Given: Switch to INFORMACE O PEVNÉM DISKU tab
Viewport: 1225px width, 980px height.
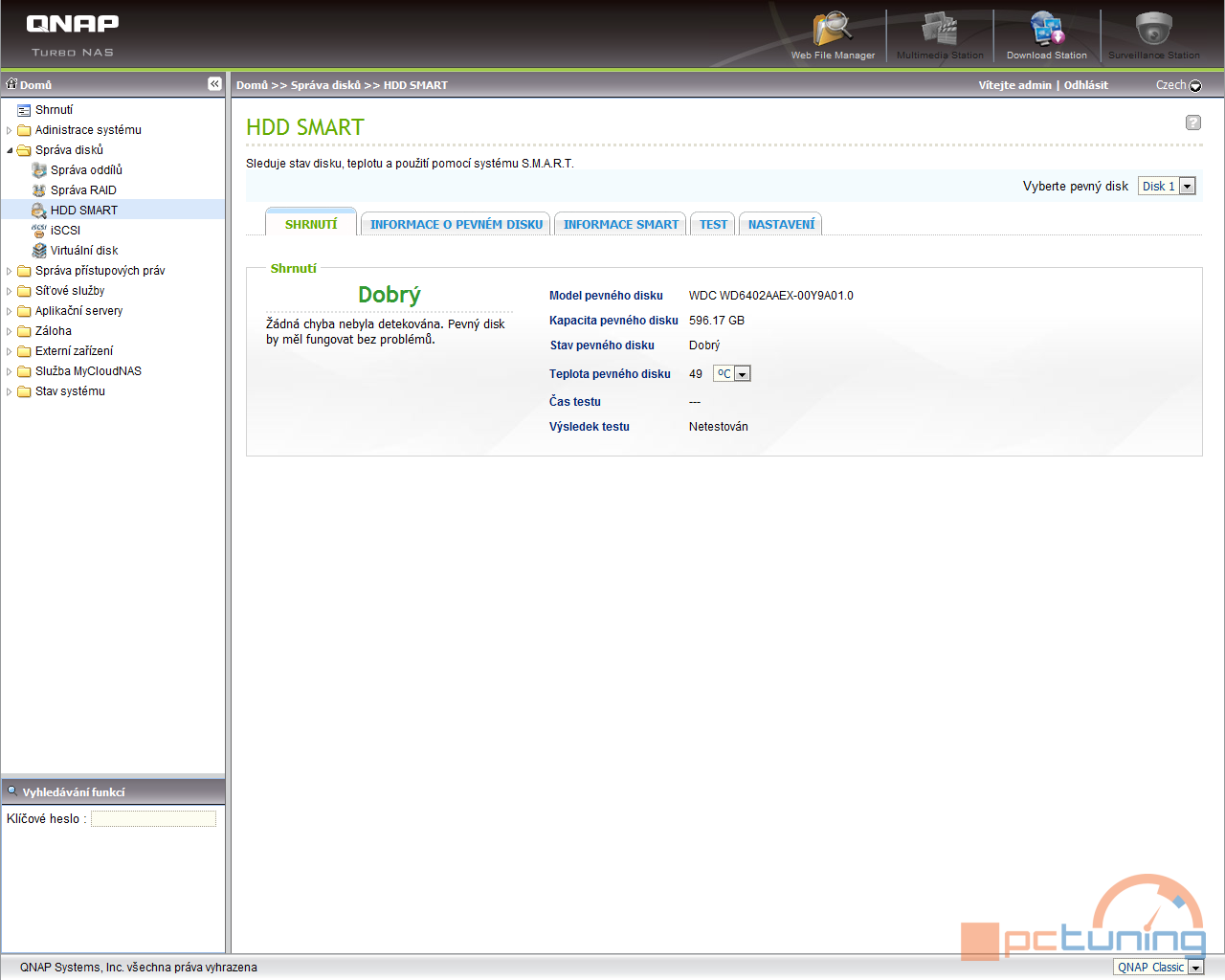Looking at the screenshot, I should 457,224.
